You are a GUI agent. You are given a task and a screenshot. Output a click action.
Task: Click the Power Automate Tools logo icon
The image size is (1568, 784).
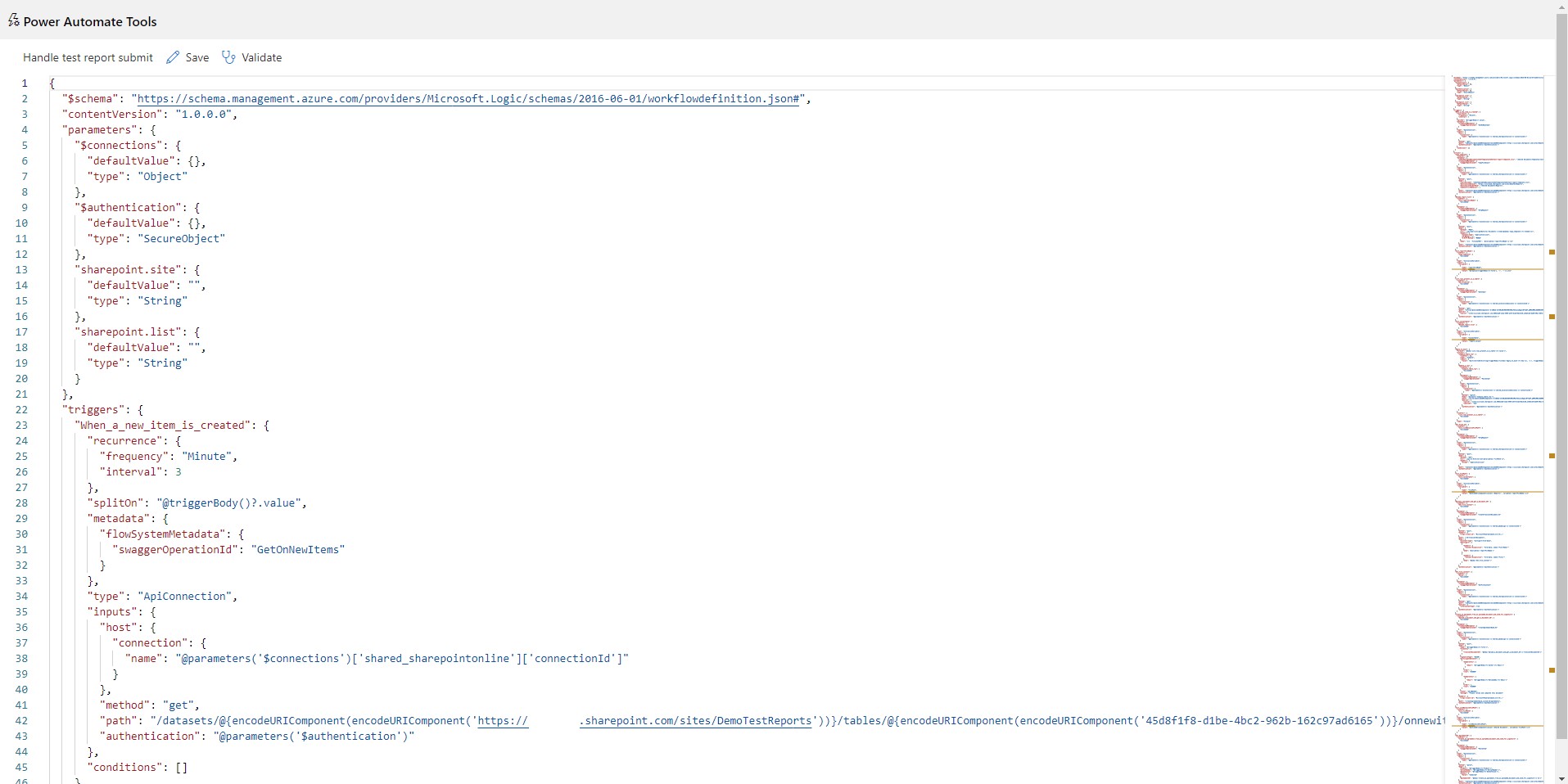pos(13,20)
